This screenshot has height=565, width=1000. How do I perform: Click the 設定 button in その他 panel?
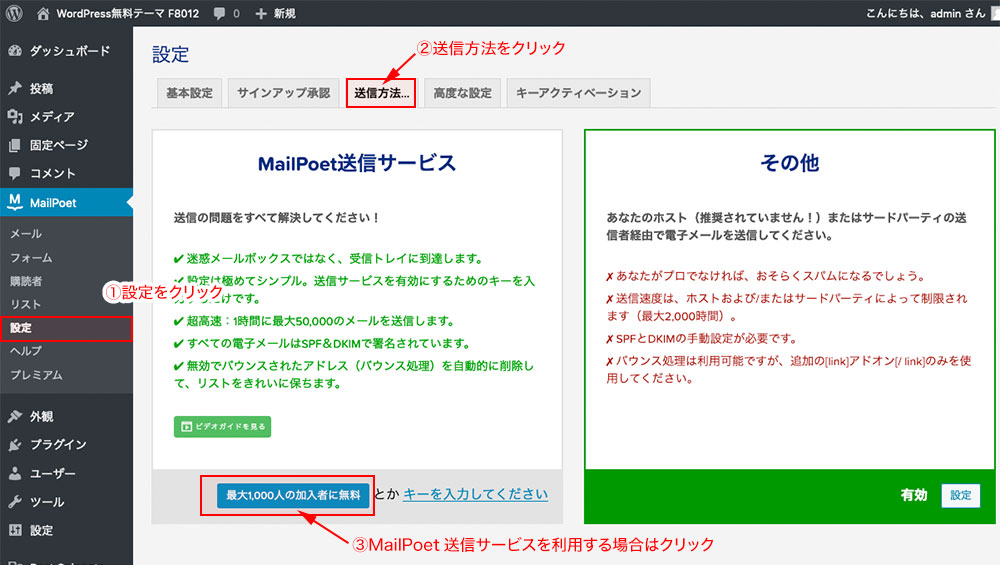tap(960, 495)
